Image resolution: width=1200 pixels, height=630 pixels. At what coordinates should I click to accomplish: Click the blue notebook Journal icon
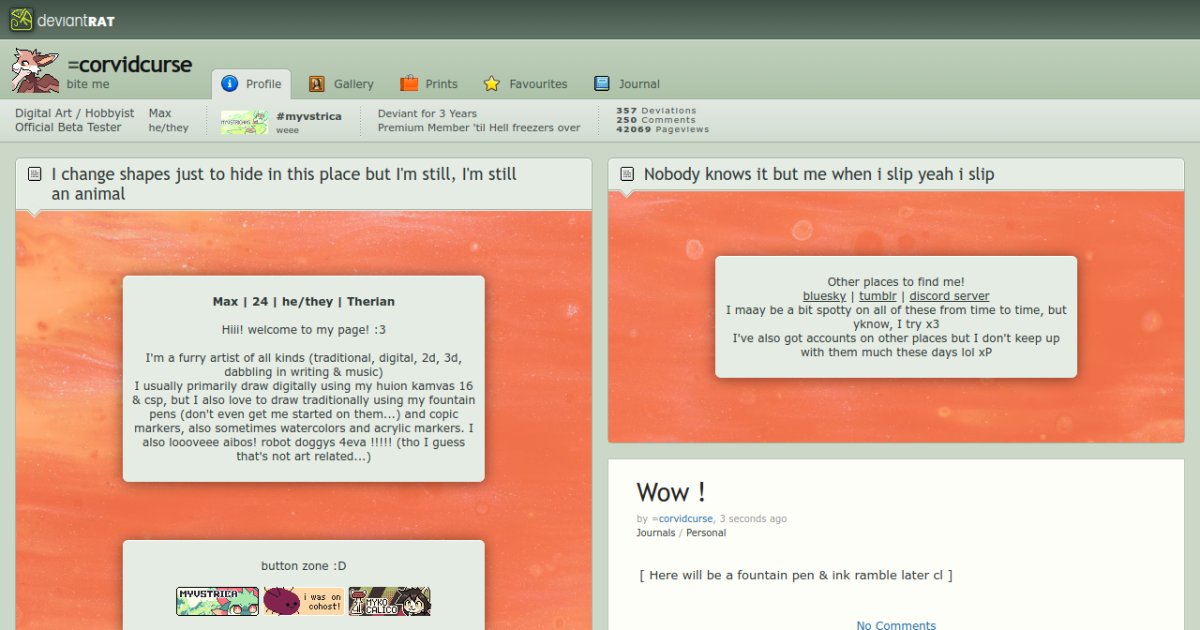tap(601, 84)
